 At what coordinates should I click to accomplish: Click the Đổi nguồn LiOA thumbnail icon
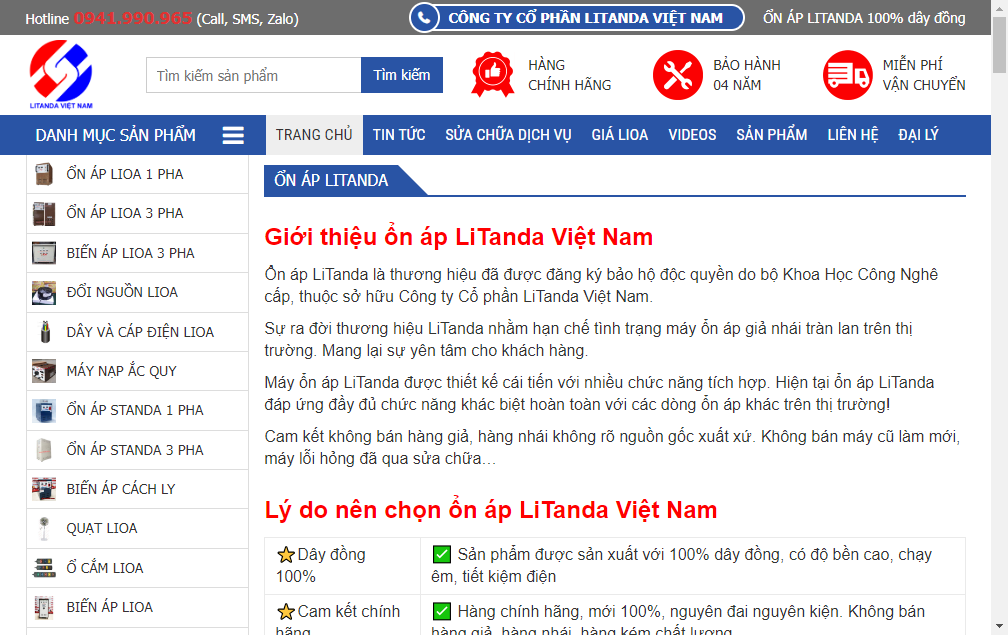point(44,292)
